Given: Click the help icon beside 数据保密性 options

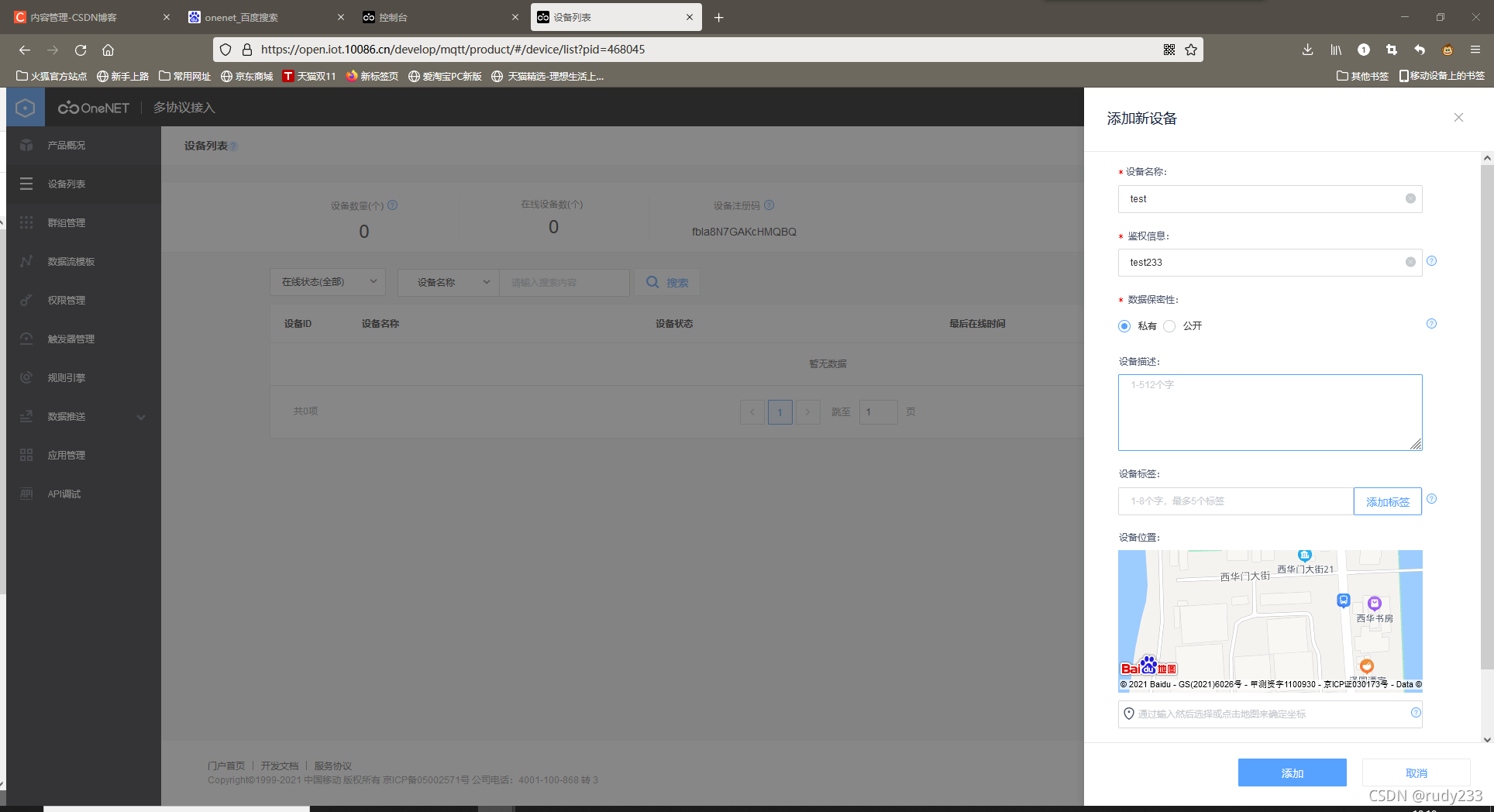Looking at the screenshot, I should 1431,324.
